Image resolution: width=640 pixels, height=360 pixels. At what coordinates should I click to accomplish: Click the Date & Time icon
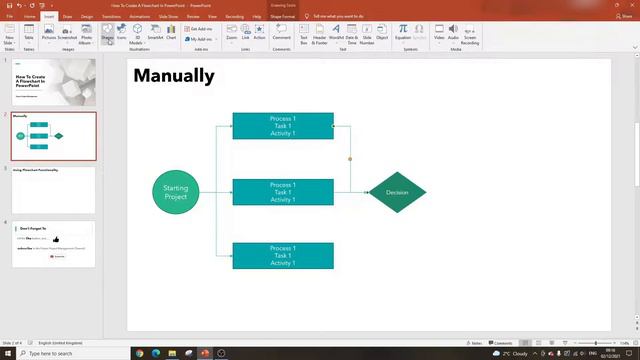tap(351, 34)
